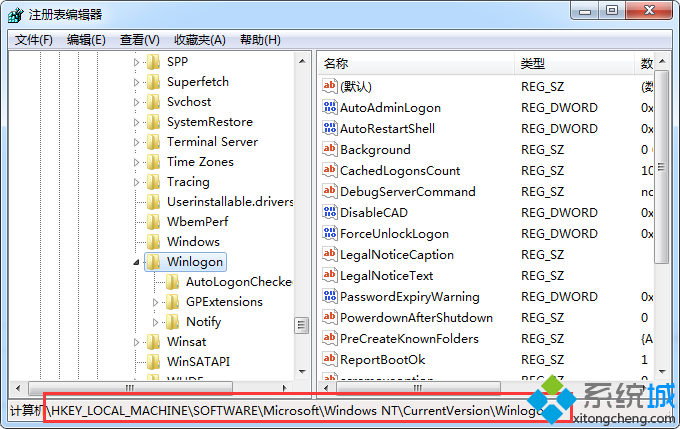Click the Background string value icon

point(330,149)
